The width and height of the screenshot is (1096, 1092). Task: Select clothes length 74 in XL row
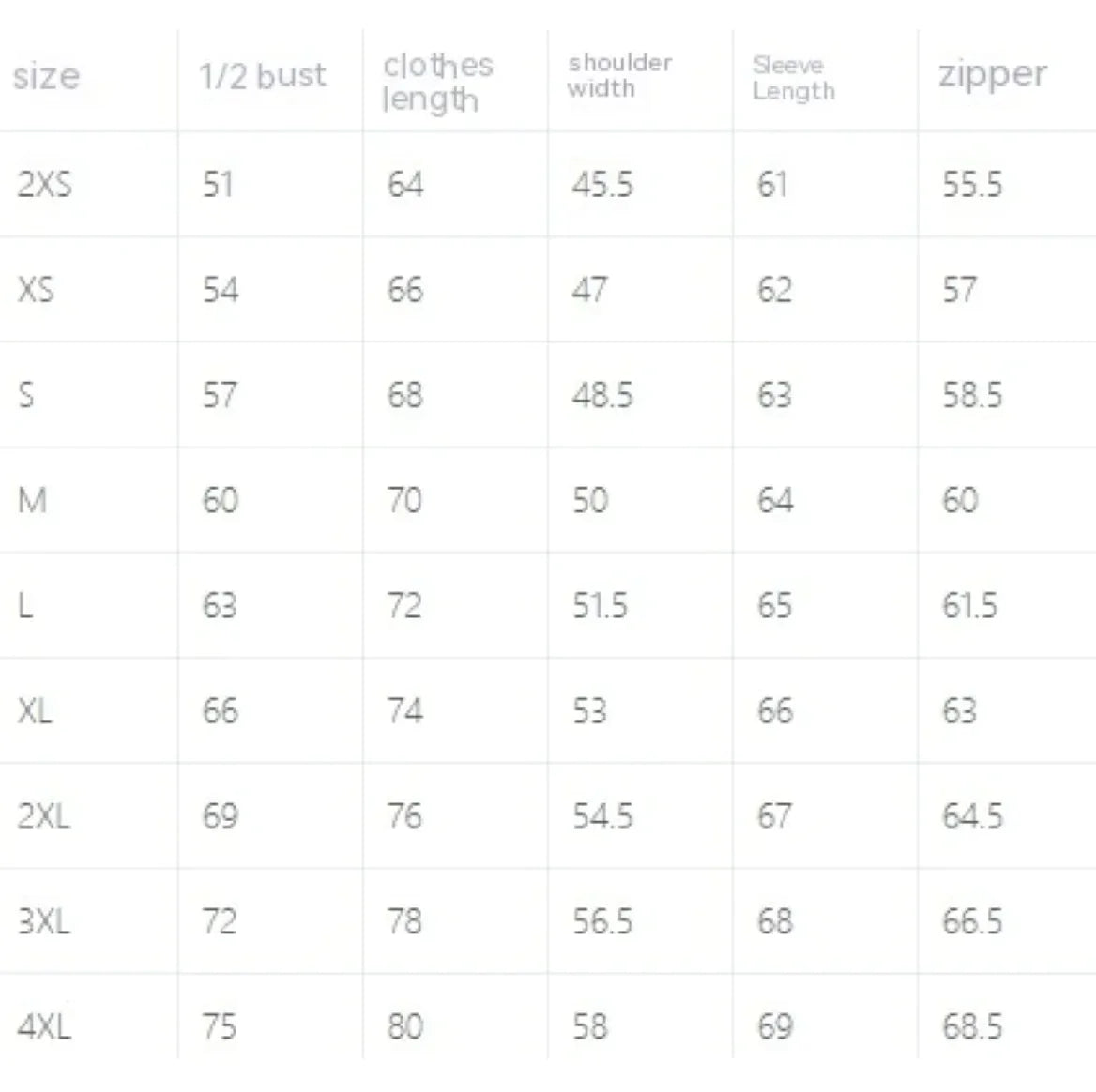(404, 710)
